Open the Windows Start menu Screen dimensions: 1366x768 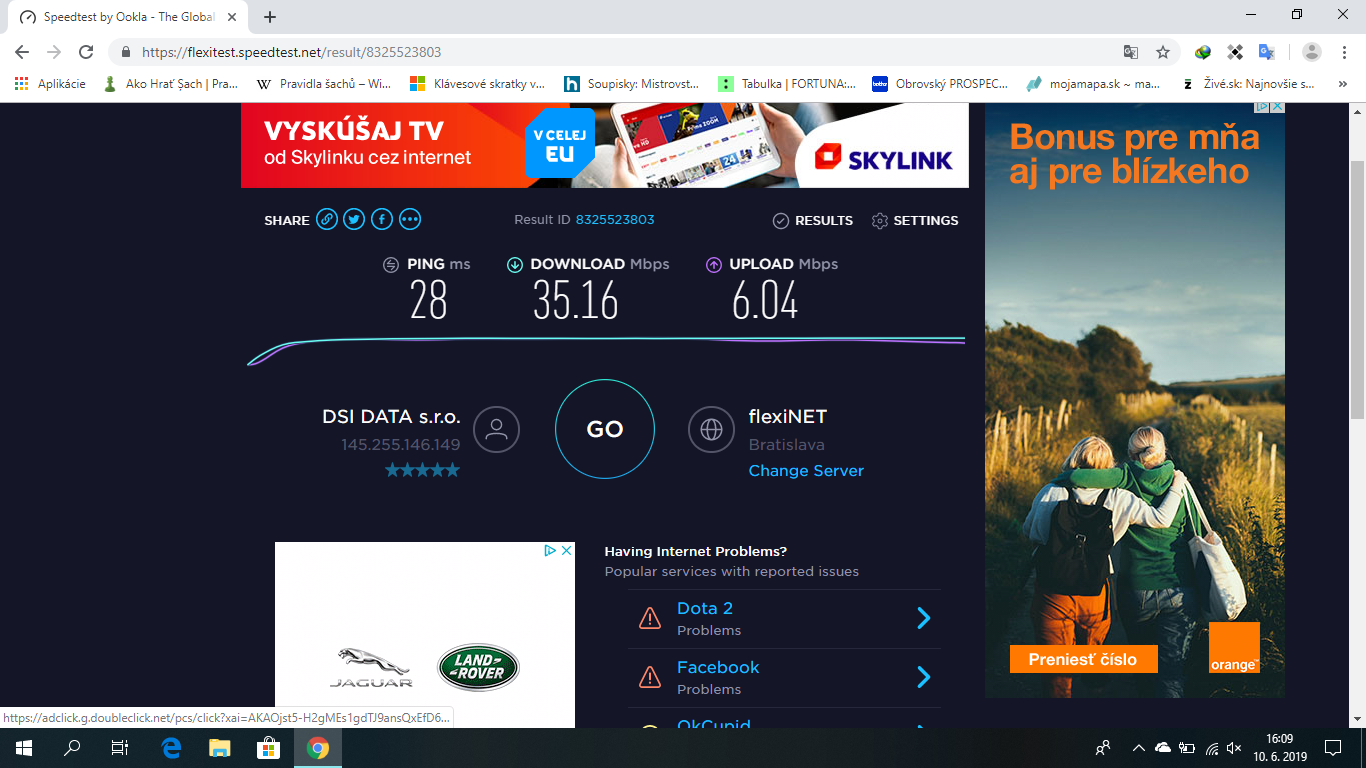pyautogui.click(x=24, y=748)
